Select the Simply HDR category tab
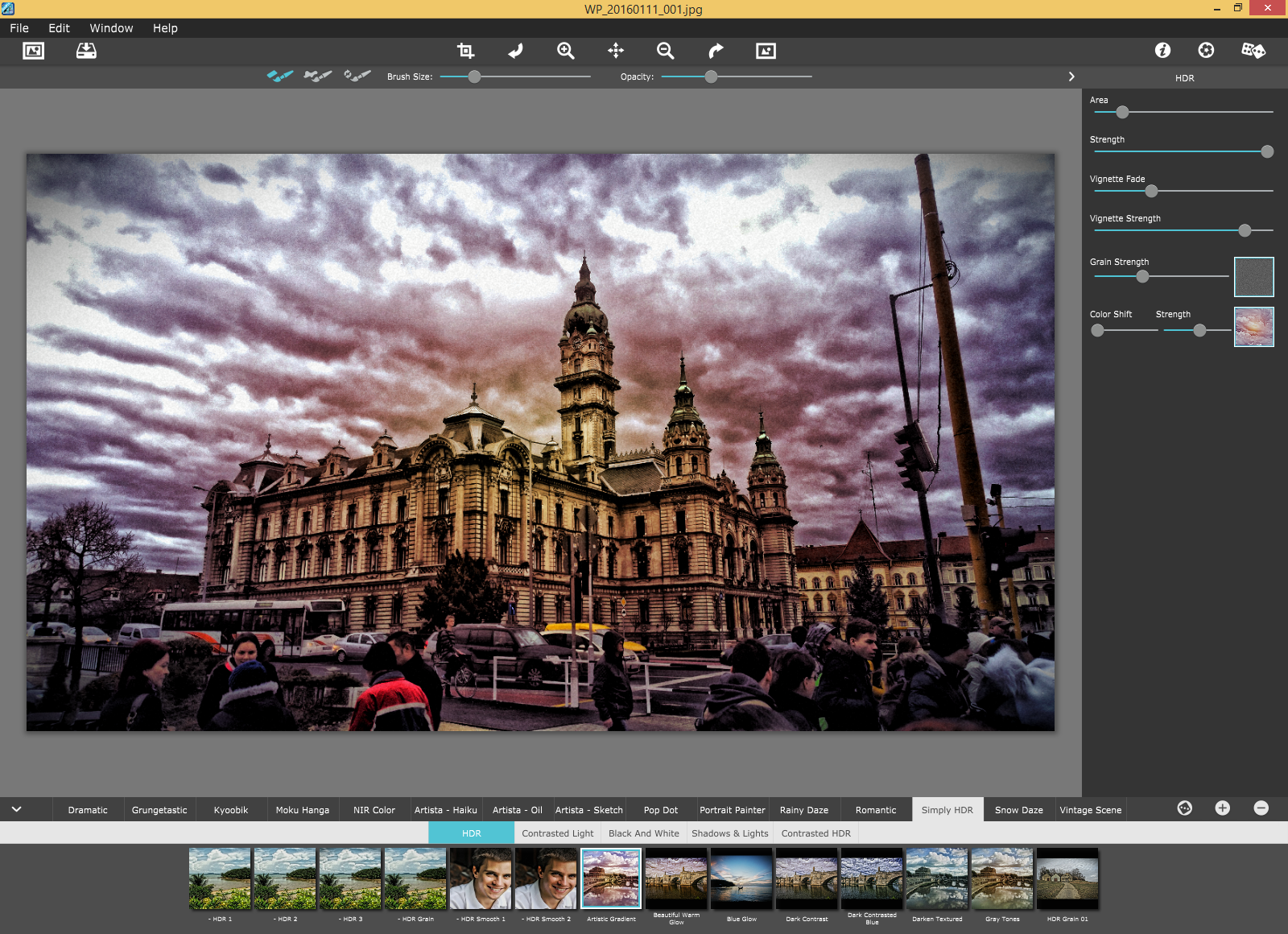Screen dimensions: 1288x934 (947, 810)
